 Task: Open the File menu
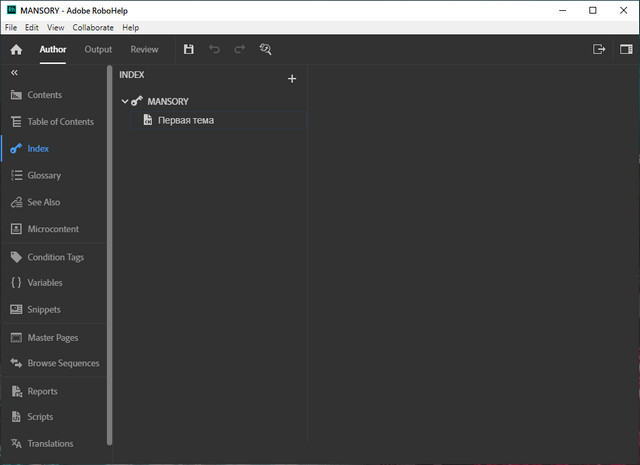pos(11,27)
